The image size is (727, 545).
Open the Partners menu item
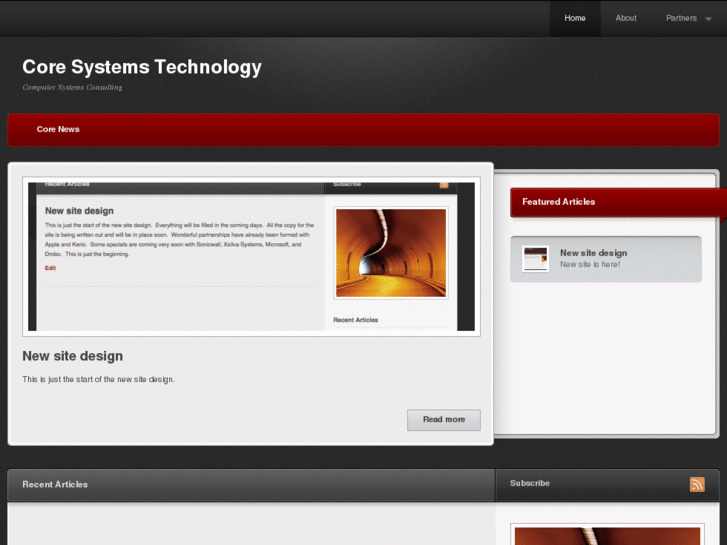681,18
